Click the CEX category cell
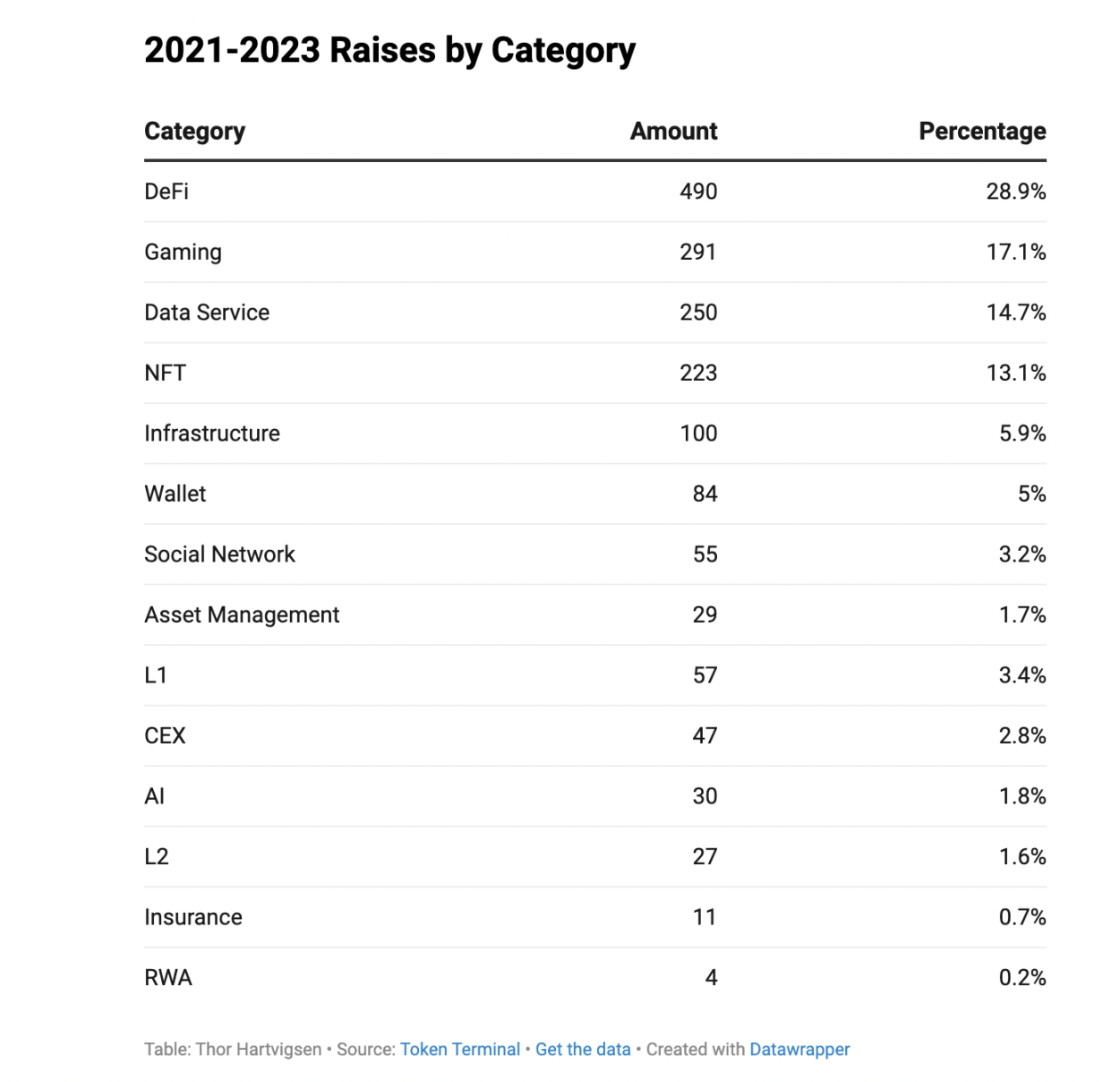1120x1082 pixels. 166,736
